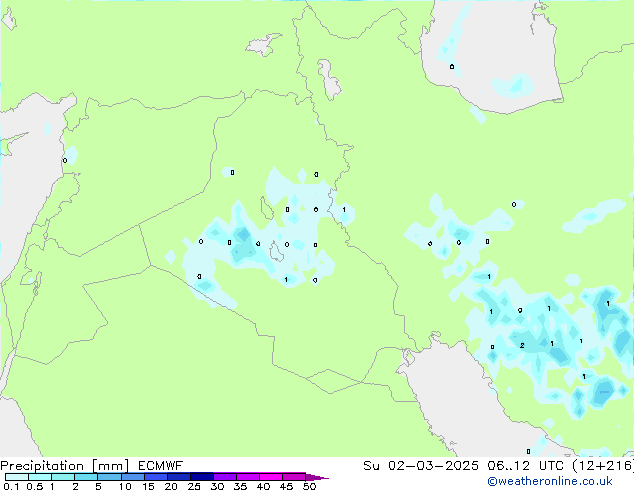Click the 0.1–0.5 mm legend color swatch

pos(17,477)
